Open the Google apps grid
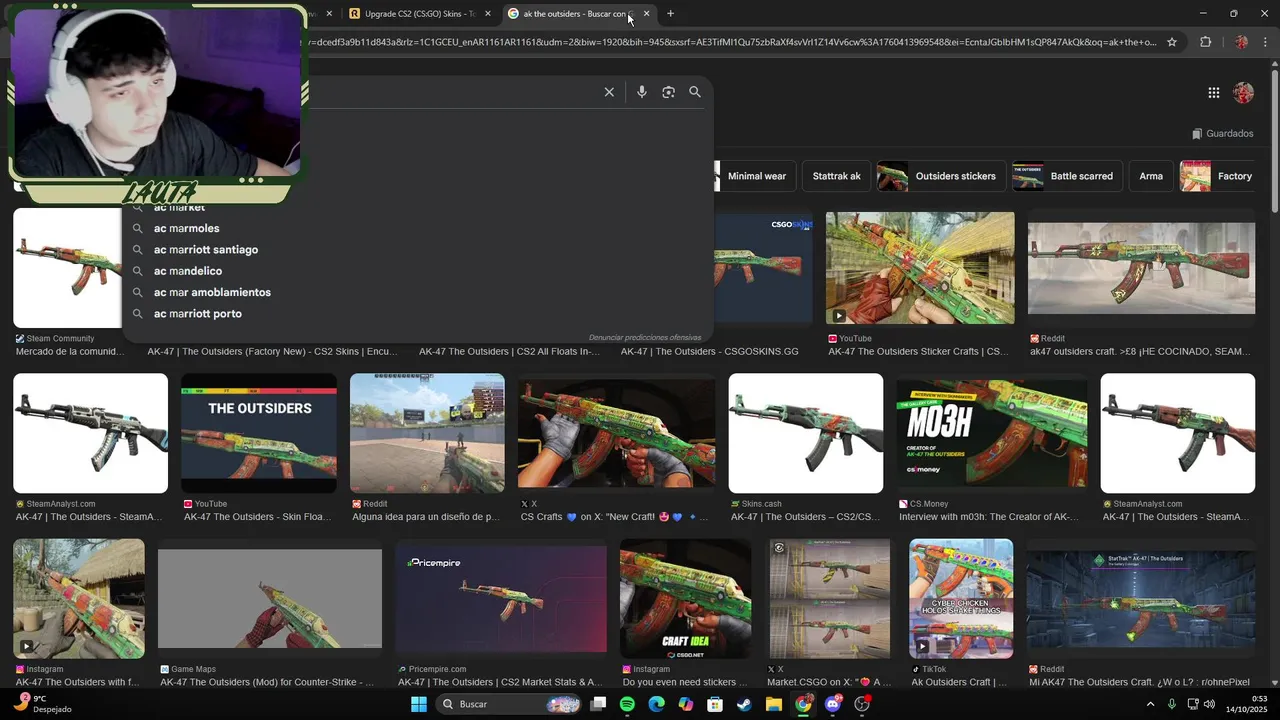 click(1214, 93)
